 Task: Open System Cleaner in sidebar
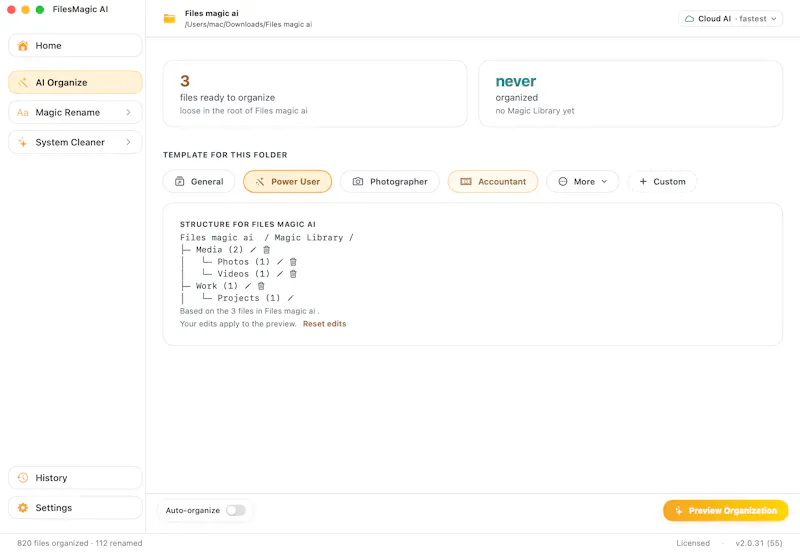(75, 142)
